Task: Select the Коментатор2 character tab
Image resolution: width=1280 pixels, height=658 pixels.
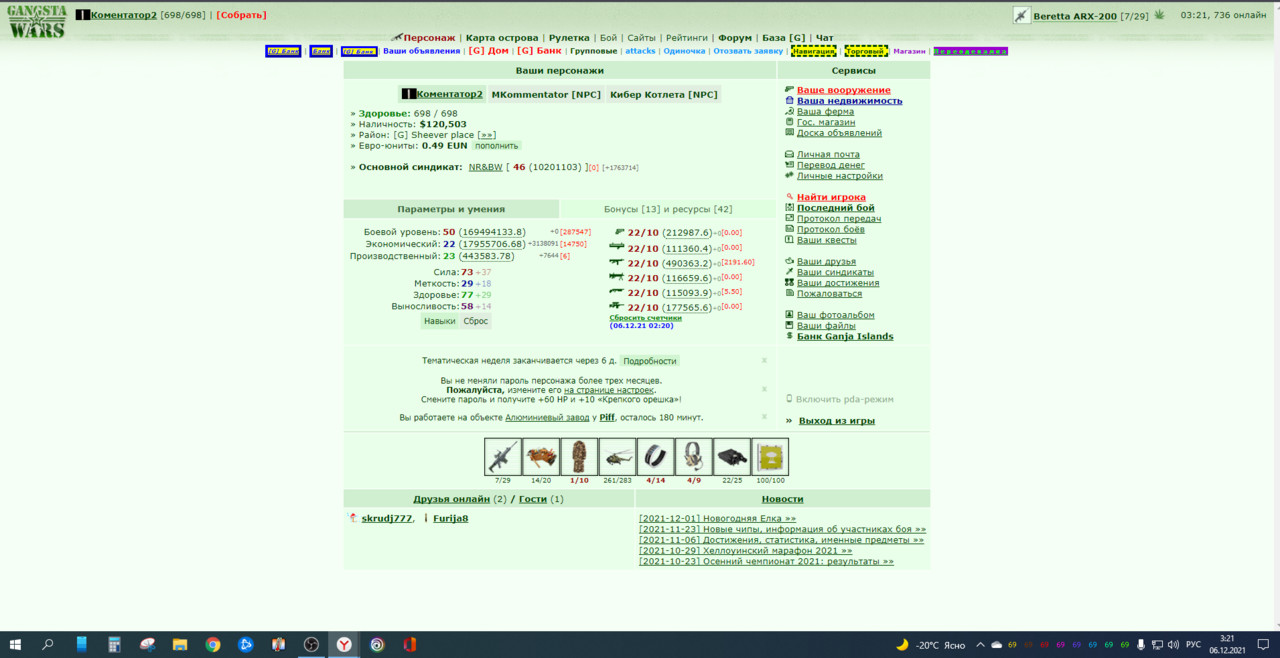Action: pyautogui.click(x=443, y=94)
